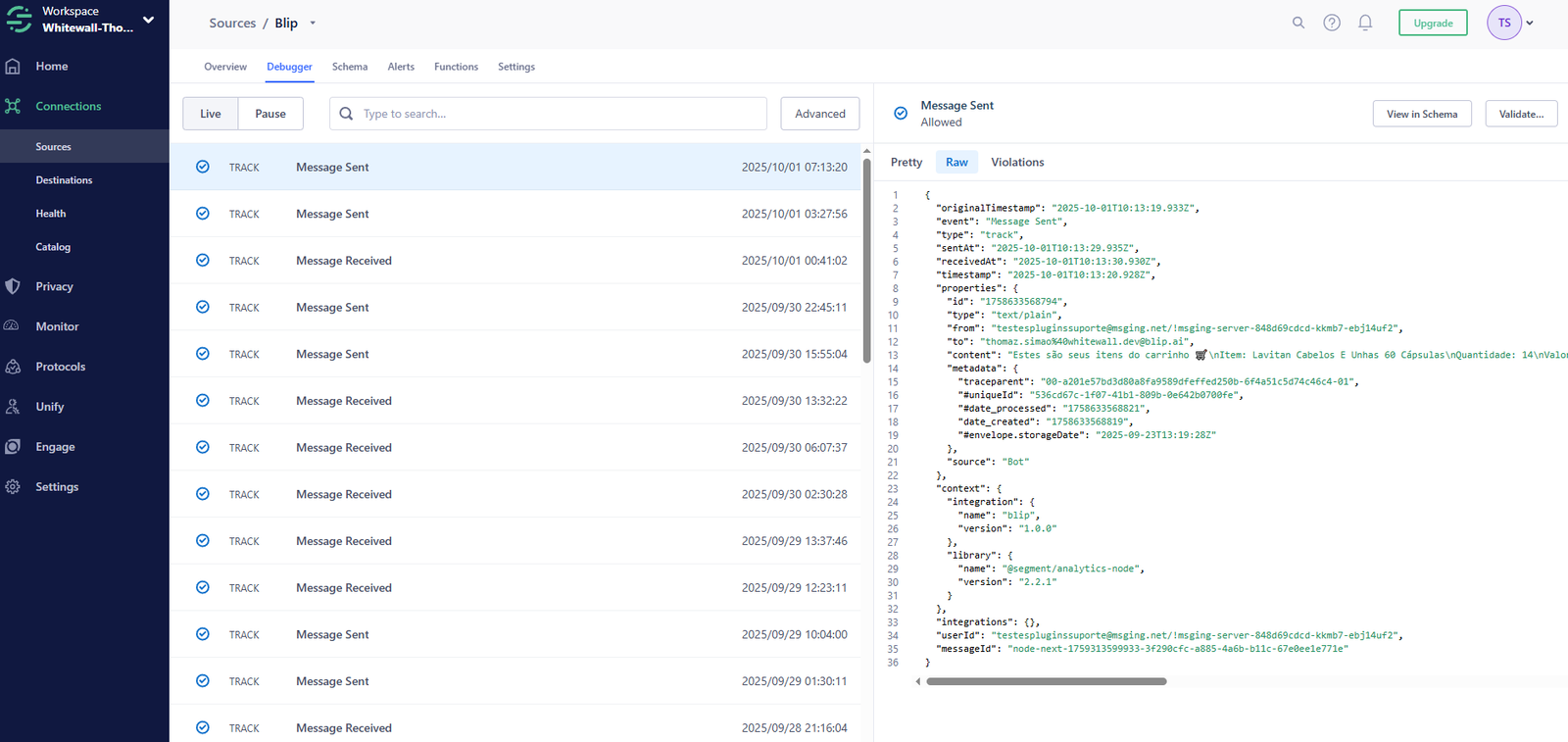
Task: Click the event list vertical scrollbar
Action: 866,259
